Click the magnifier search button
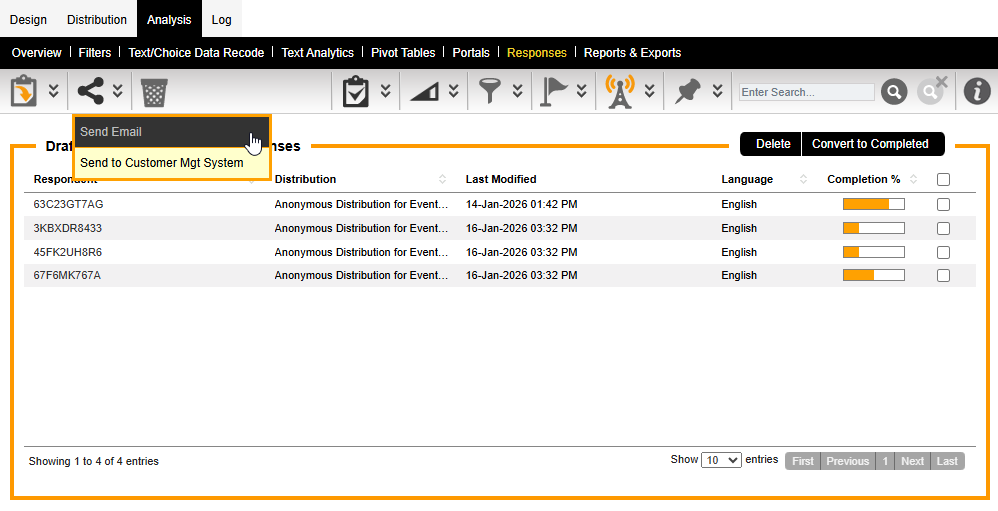This screenshot has width=998, height=511. 893,92
